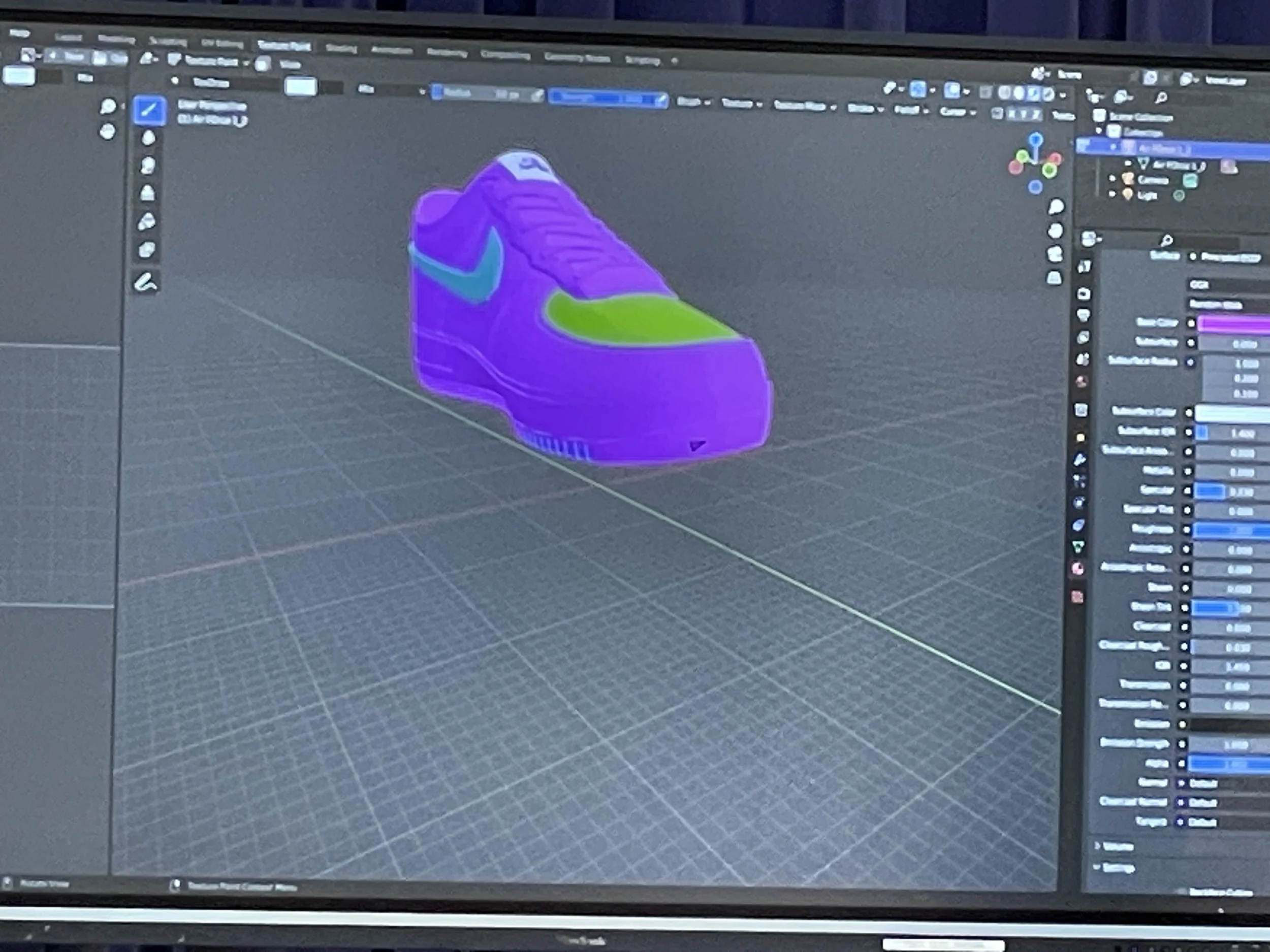The image size is (1270, 952).
Task: Collapse the Settings panel section
Action: [x=1114, y=868]
